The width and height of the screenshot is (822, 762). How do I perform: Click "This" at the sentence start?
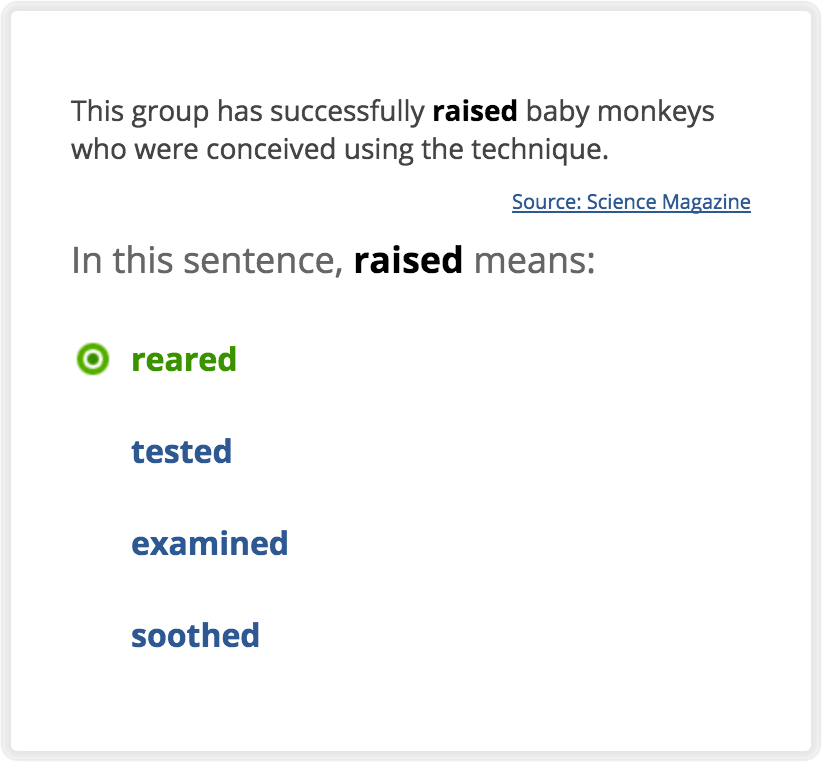click(x=95, y=111)
